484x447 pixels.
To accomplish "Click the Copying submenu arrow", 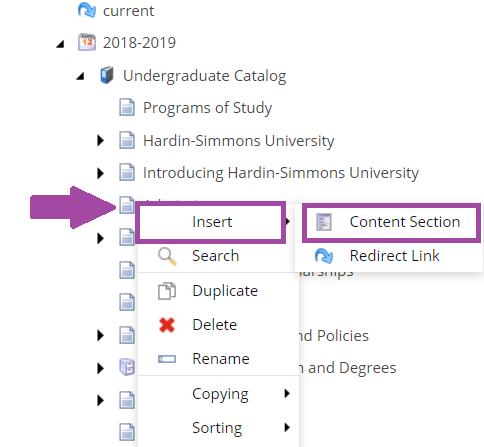I will (287, 394).
